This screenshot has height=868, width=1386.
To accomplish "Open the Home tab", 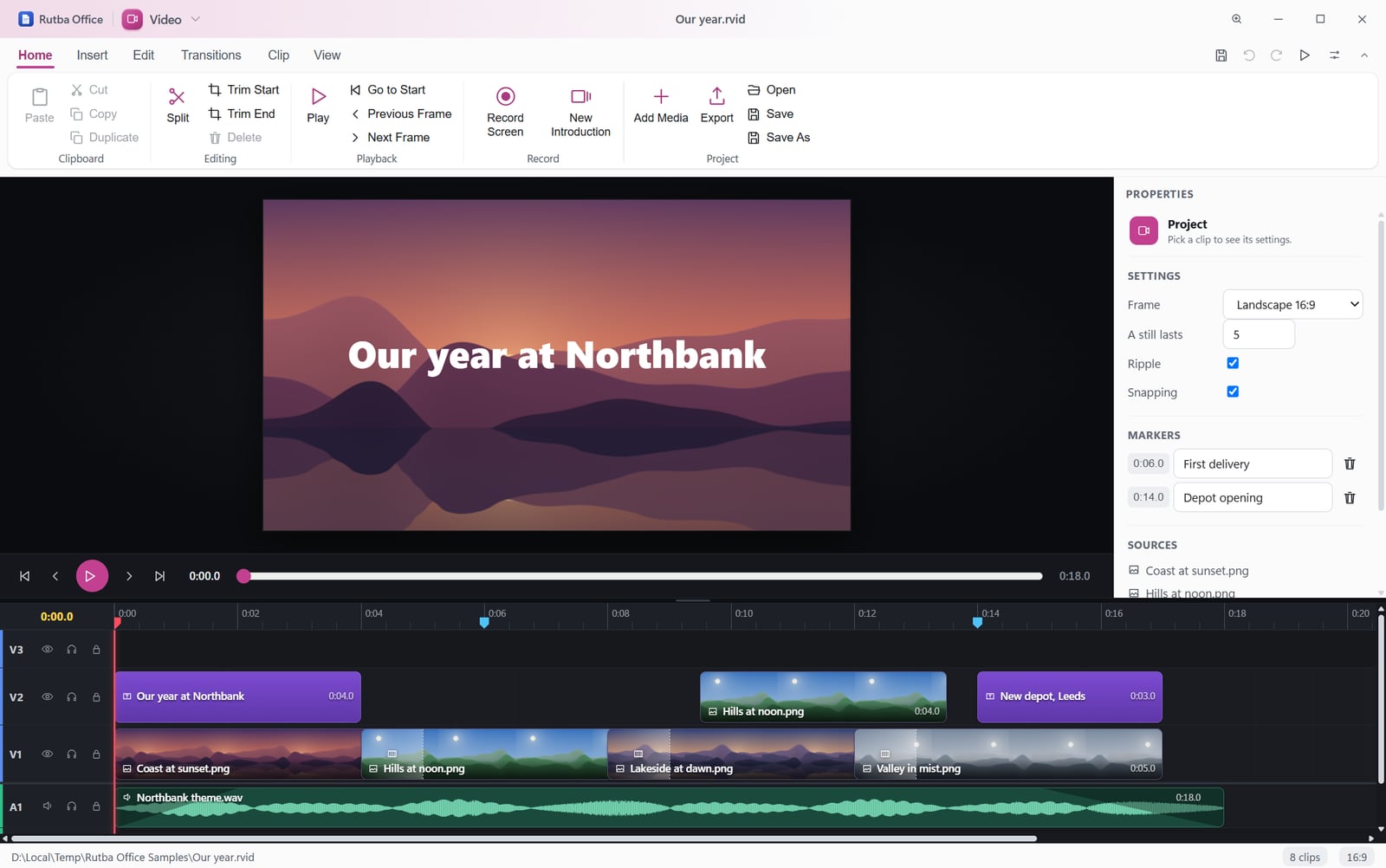I will point(36,55).
